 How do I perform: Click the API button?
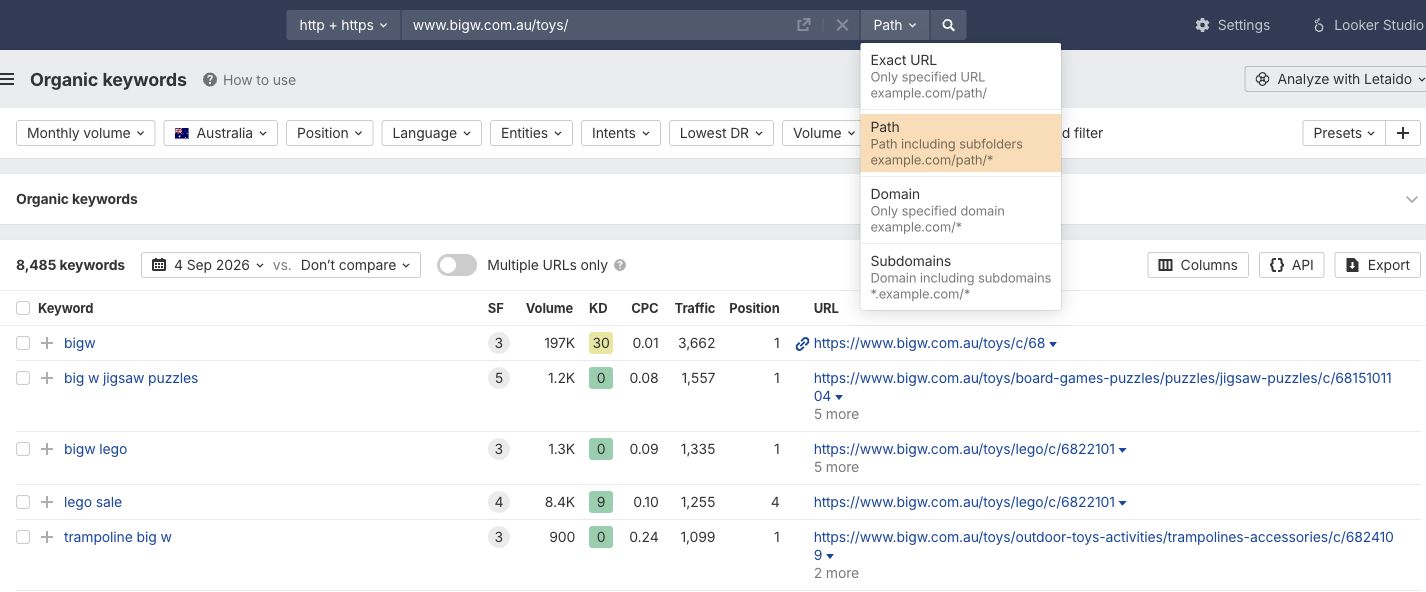(1292, 265)
